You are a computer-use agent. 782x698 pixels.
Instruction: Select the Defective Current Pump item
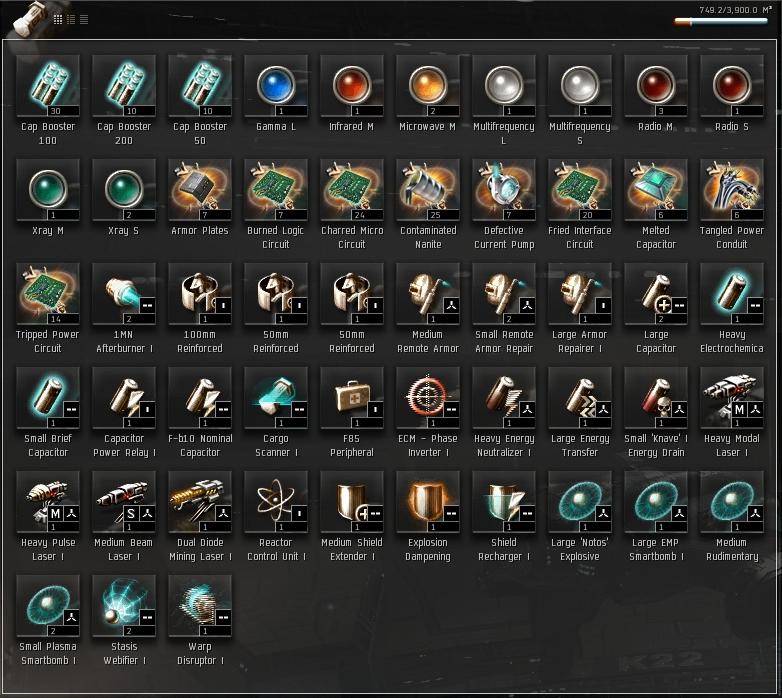pyautogui.click(x=504, y=190)
